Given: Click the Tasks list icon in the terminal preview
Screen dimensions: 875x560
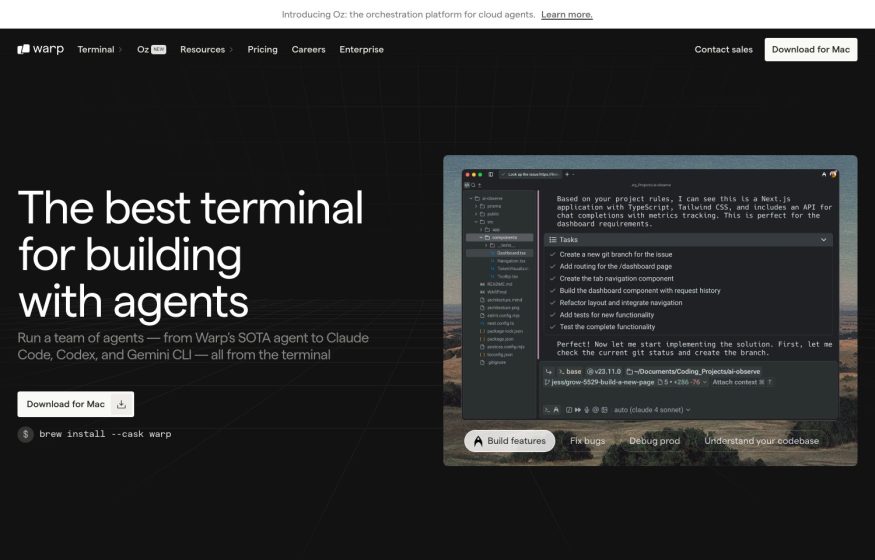Looking at the screenshot, I should 552,240.
